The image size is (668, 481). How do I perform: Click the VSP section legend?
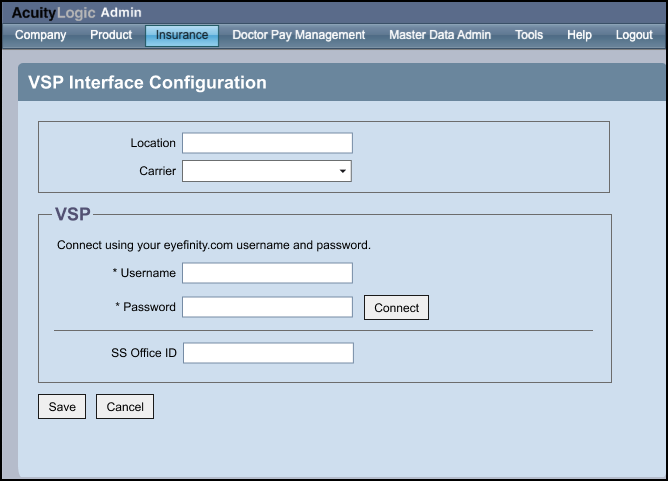coord(72,214)
